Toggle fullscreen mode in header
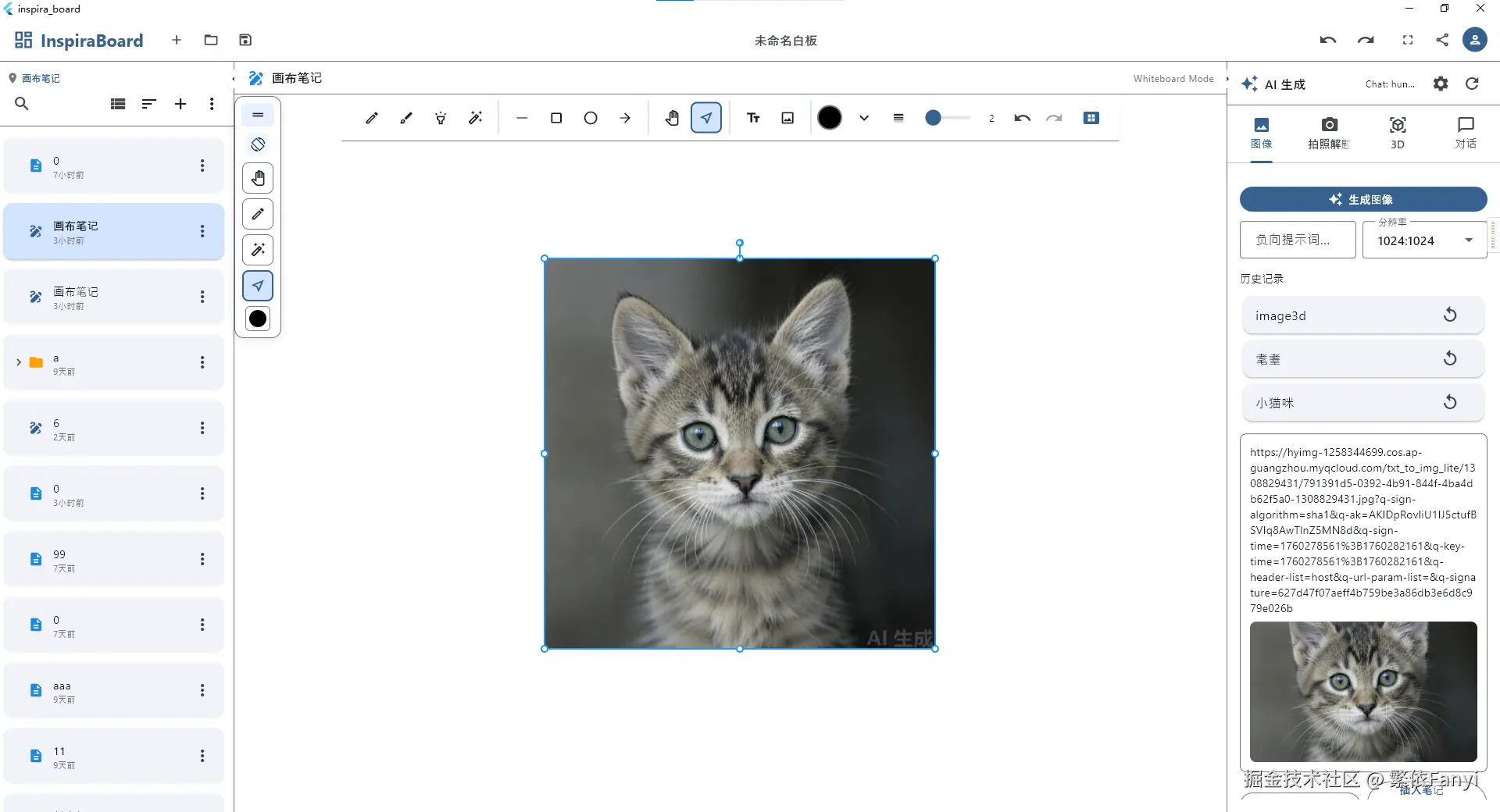This screenshot has height=812, width=1500. point(1408,40)
